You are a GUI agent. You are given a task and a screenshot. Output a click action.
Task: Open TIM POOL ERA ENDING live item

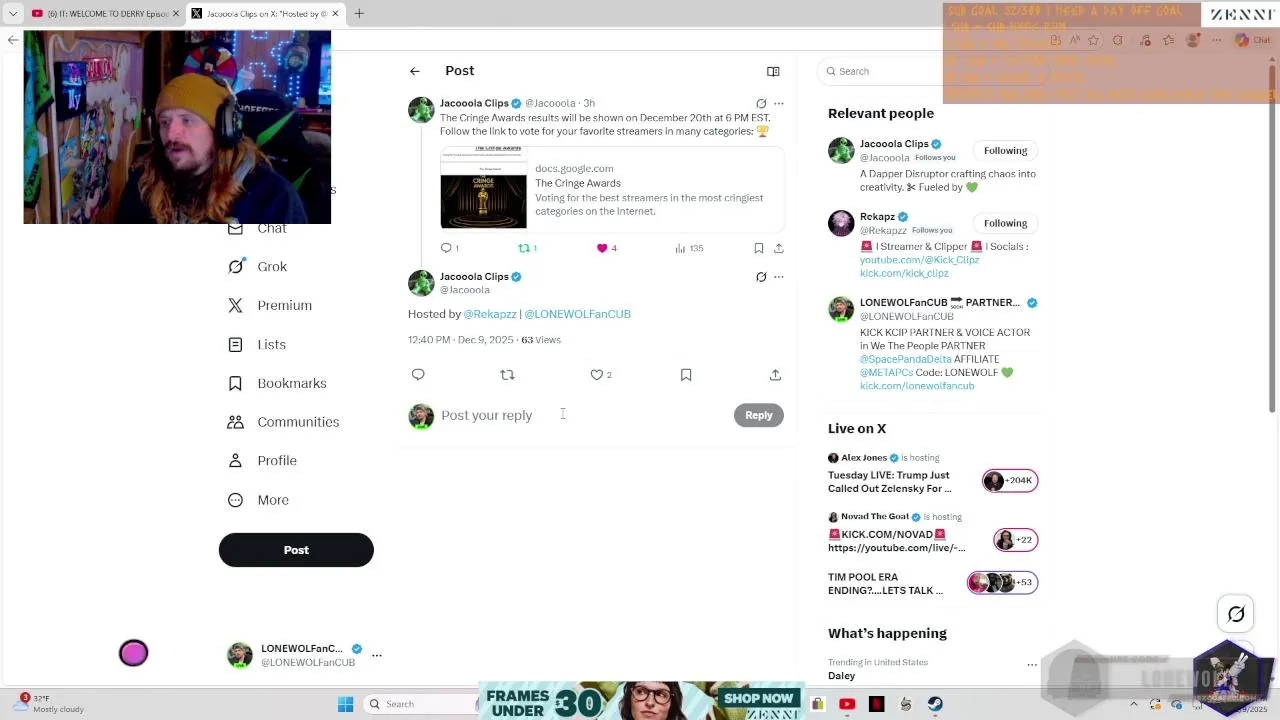pos(933,584)
